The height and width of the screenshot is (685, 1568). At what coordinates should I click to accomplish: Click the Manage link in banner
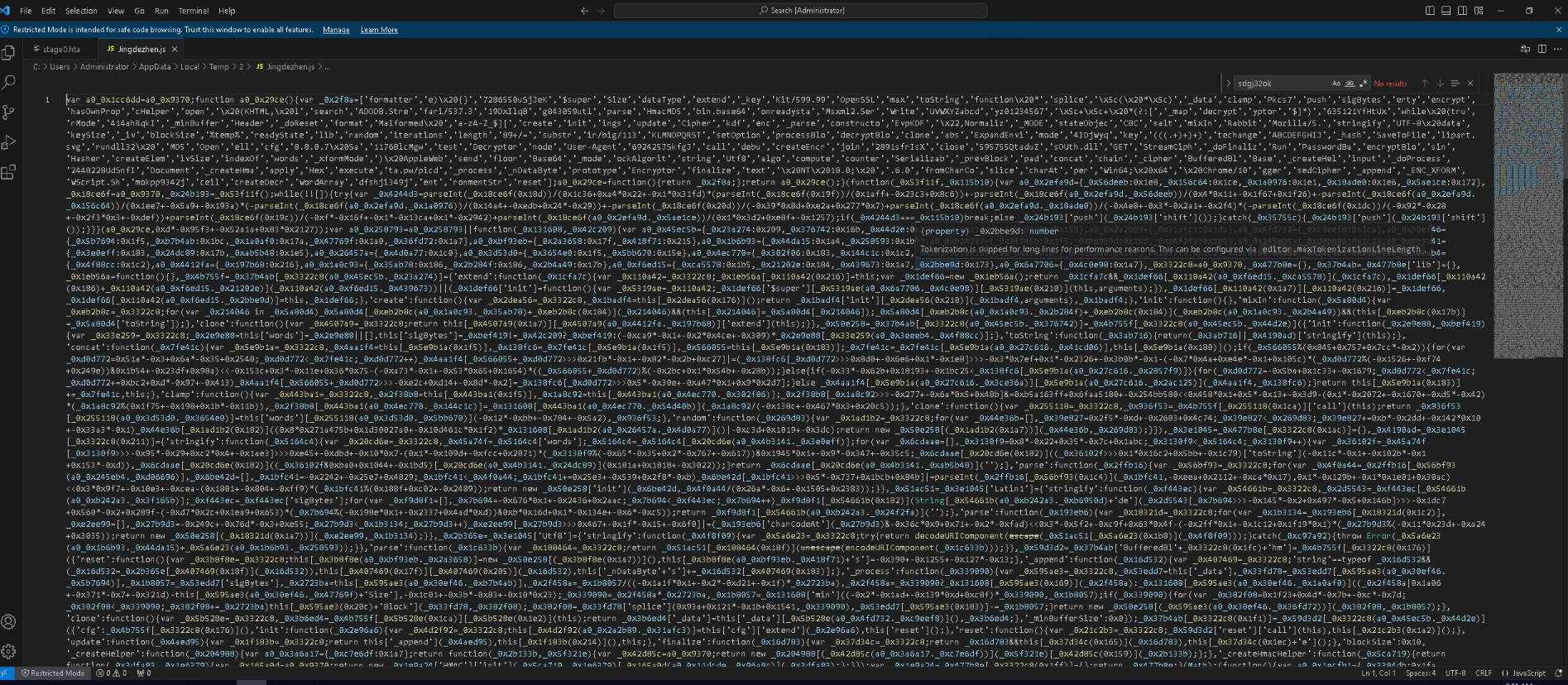click(x=336, y=30)
